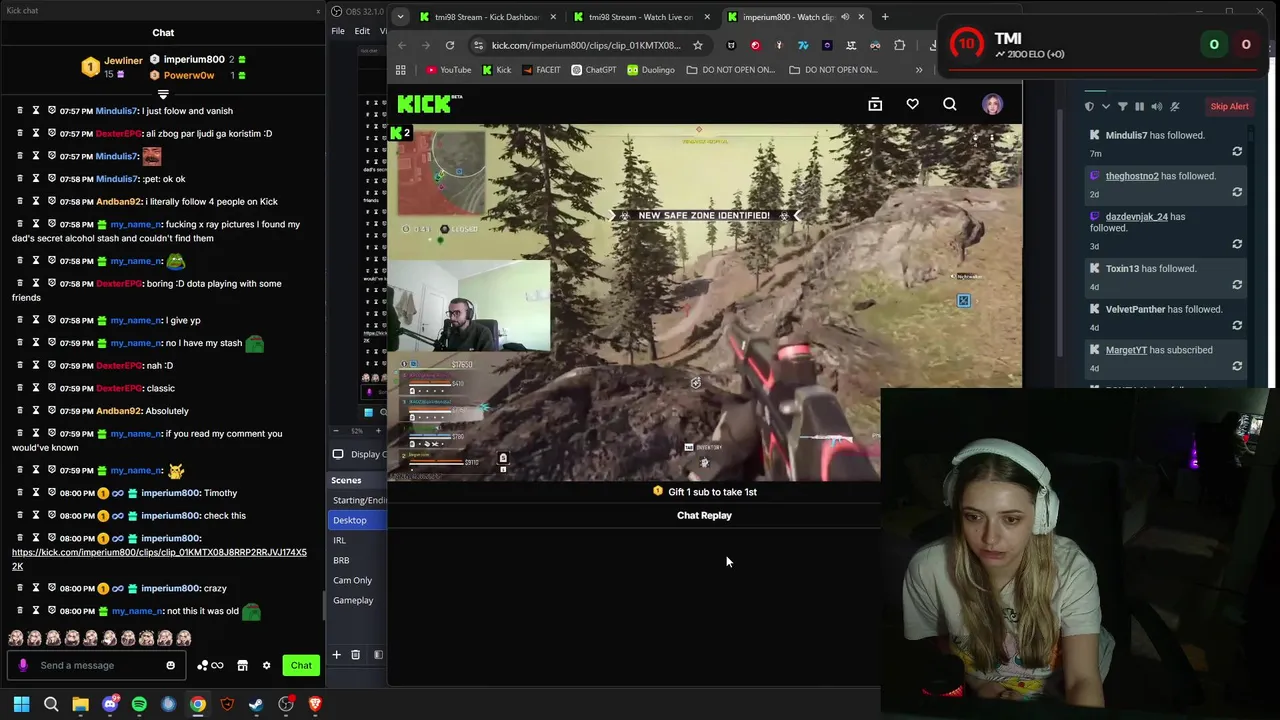The width and height of the screenshot is (1280, 720).
Task: Click the Chrome address bar URL
Action: [x=586, y=45]
